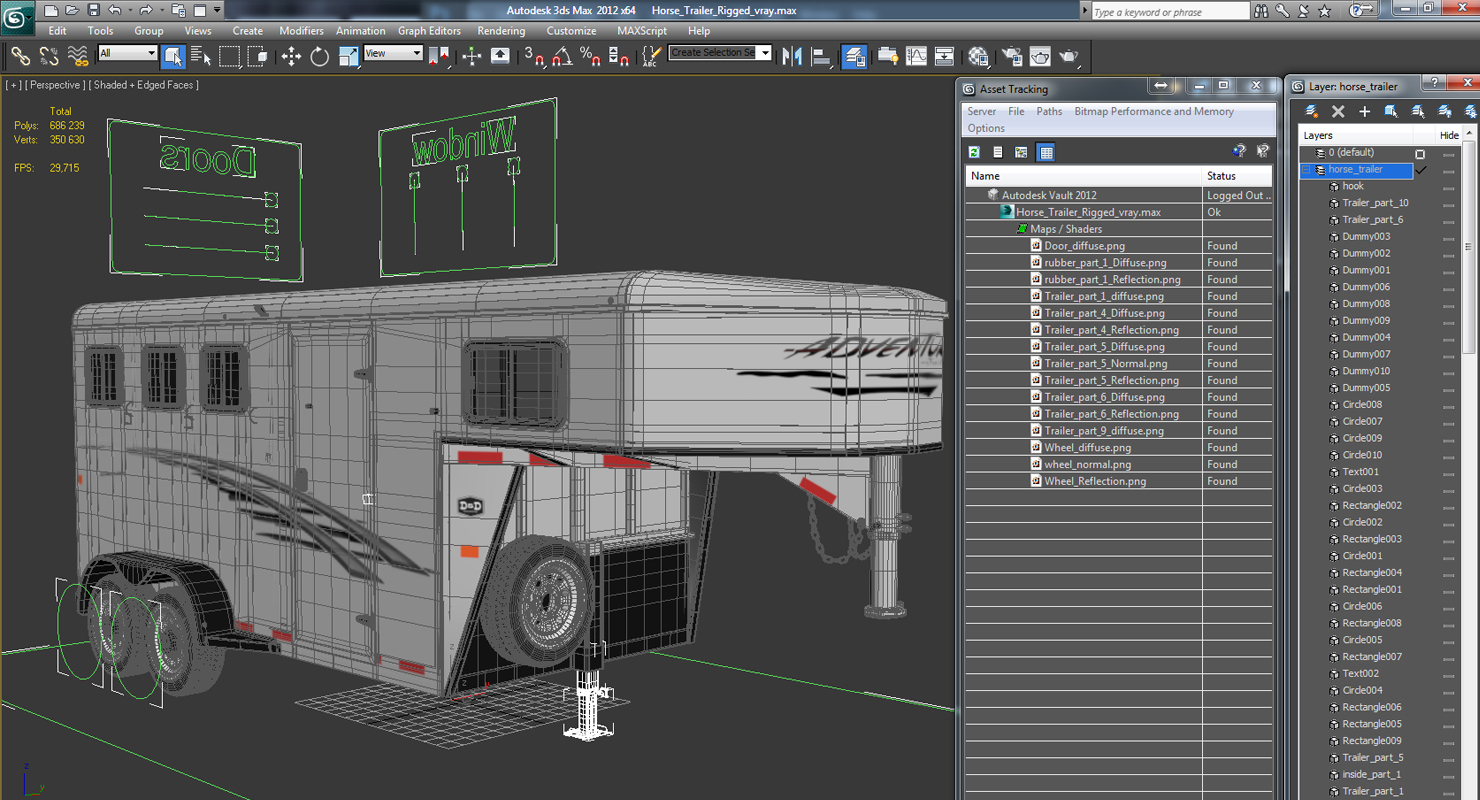Screen dimensions: 1480x800
Task: Click the Select and Manipulate icon
Action: coord(472,56)
